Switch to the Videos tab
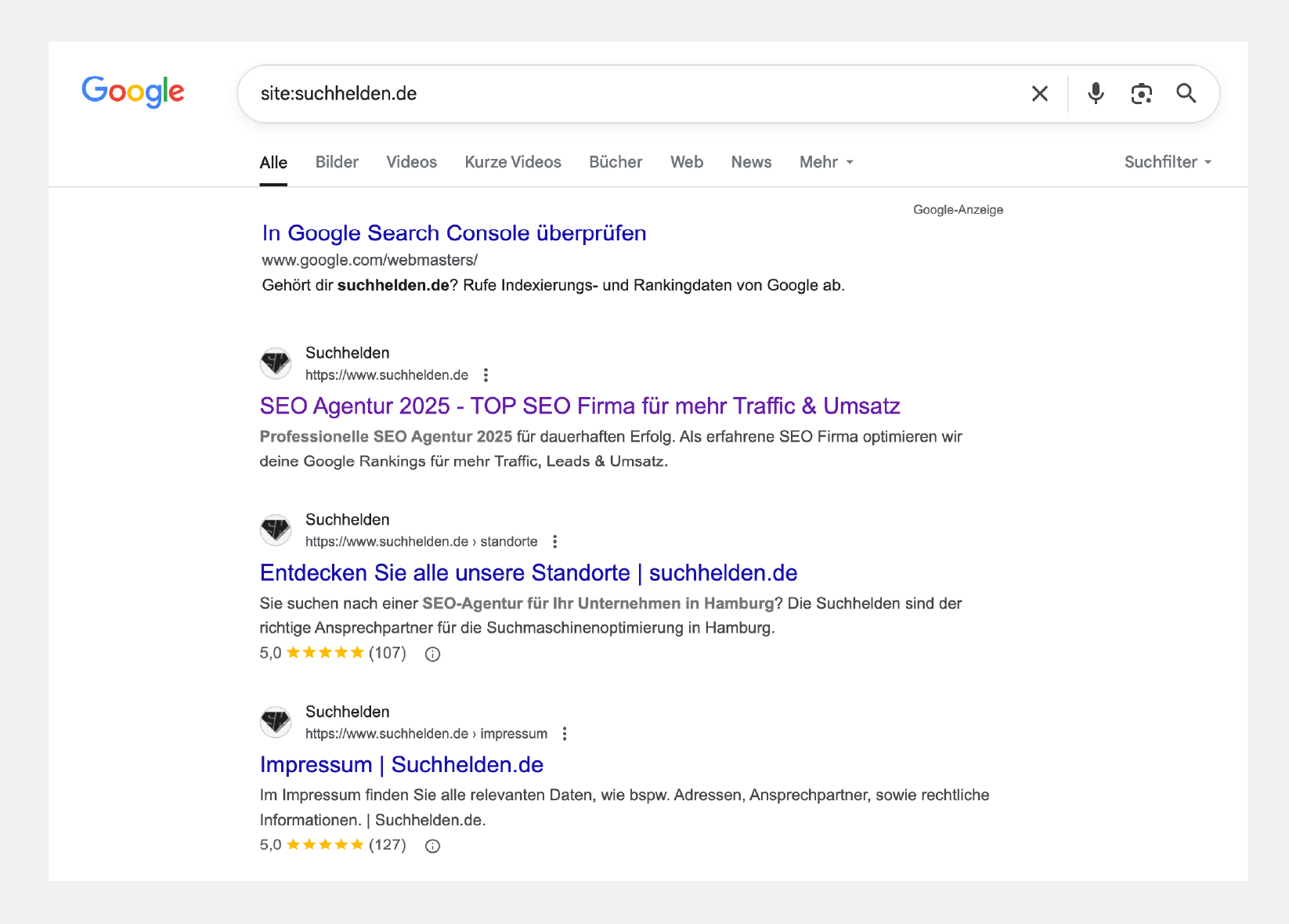The image size is (1289, 924). pos(411,162)
